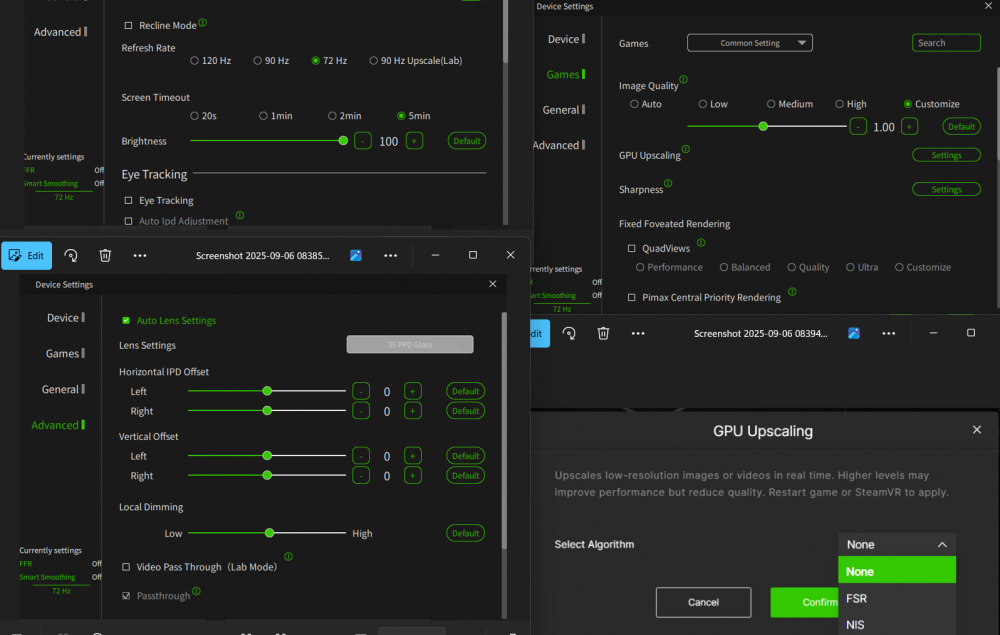Uncheck Auto Lens Settings

125,321
